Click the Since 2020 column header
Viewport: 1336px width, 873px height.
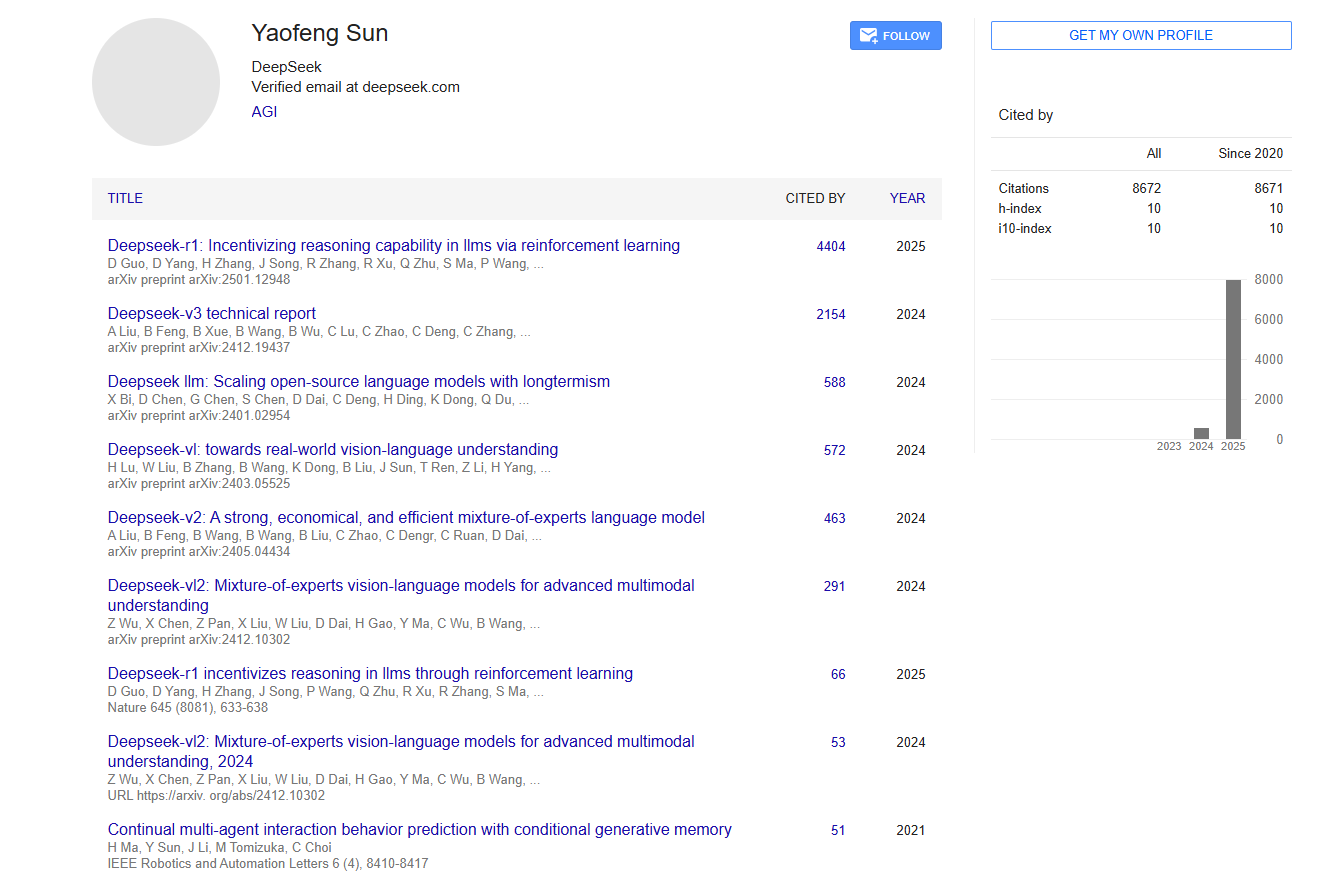click(1250, 153)
